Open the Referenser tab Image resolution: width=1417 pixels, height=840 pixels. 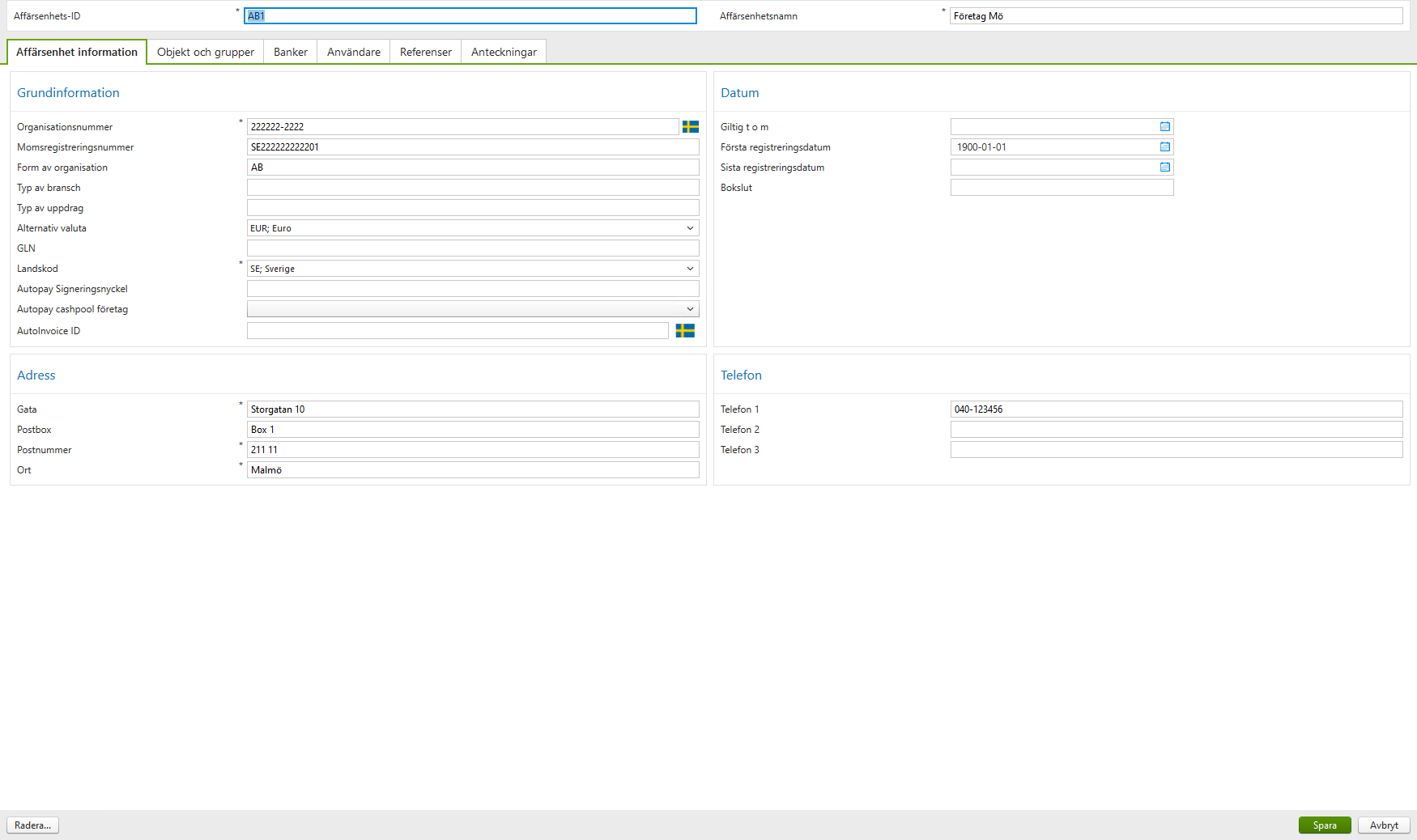tap(424, 51)
